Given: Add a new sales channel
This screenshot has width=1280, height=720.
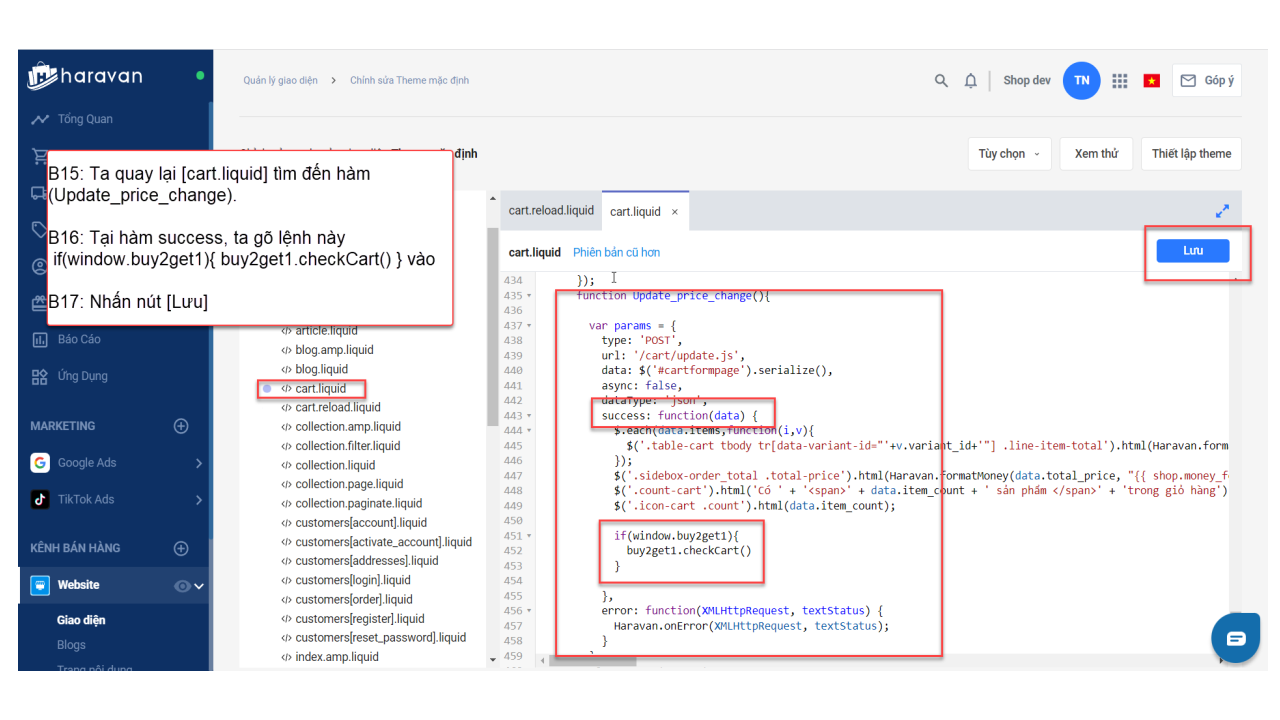Looking at the screenshot, I should click(181, 548).
